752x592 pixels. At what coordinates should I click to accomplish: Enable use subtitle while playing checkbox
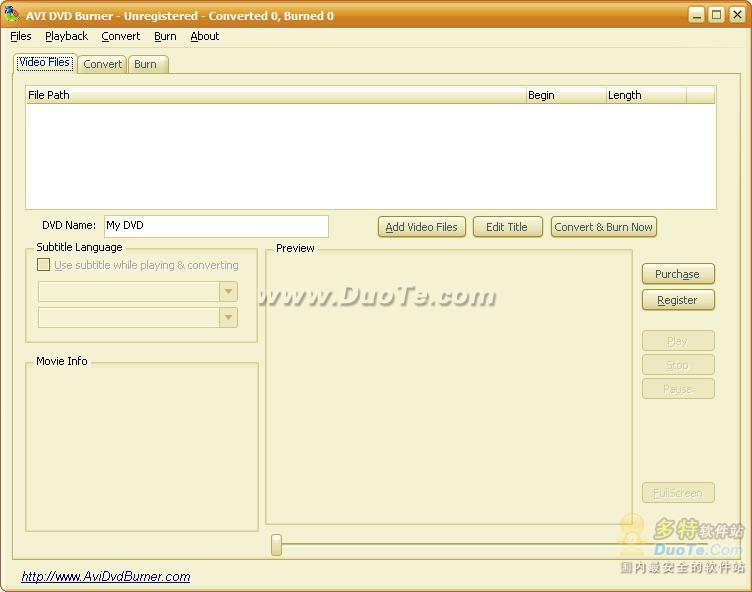pyautogui.click(x=43, y=265)
